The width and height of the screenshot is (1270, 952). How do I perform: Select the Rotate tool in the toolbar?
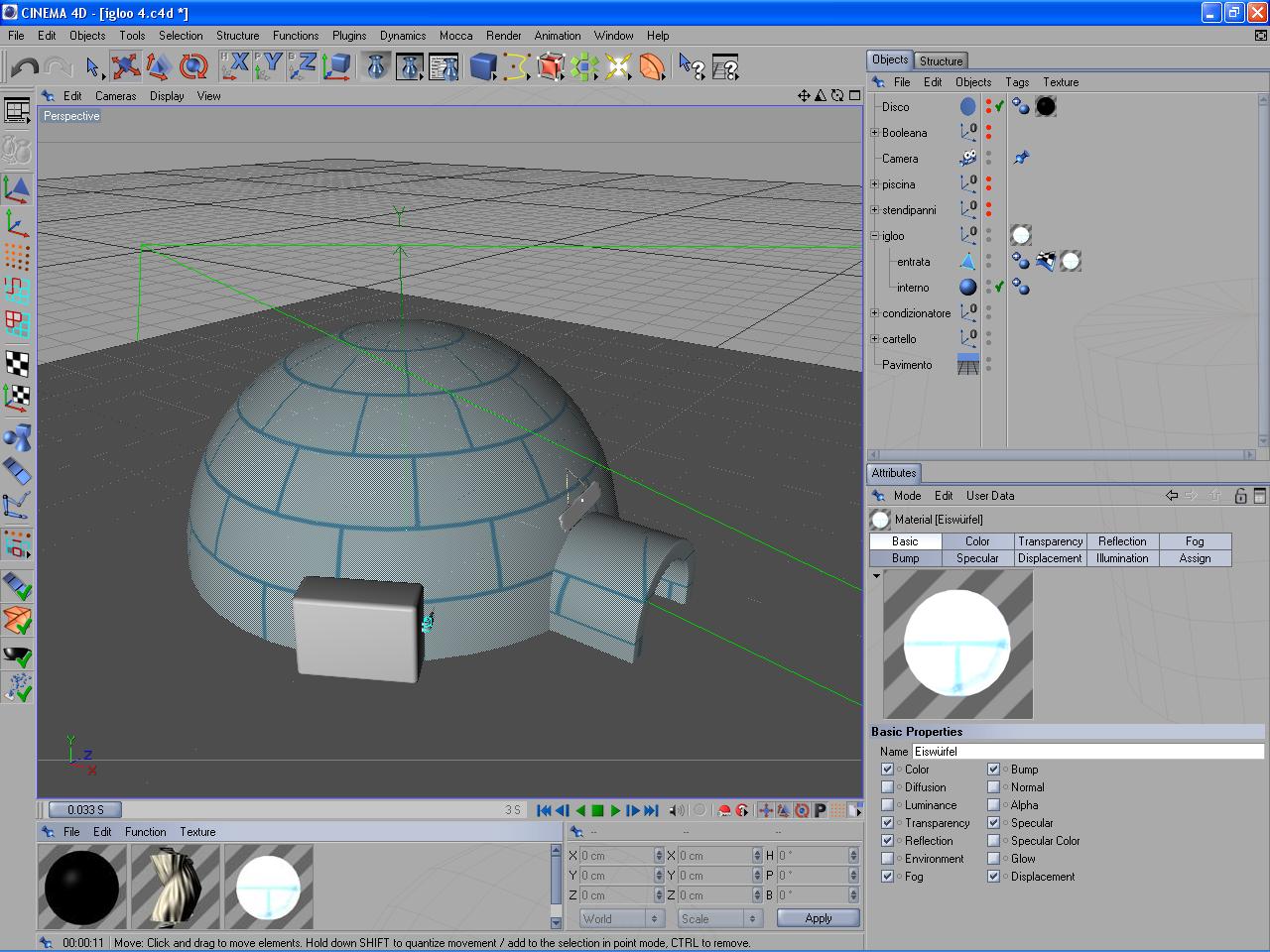193,66
